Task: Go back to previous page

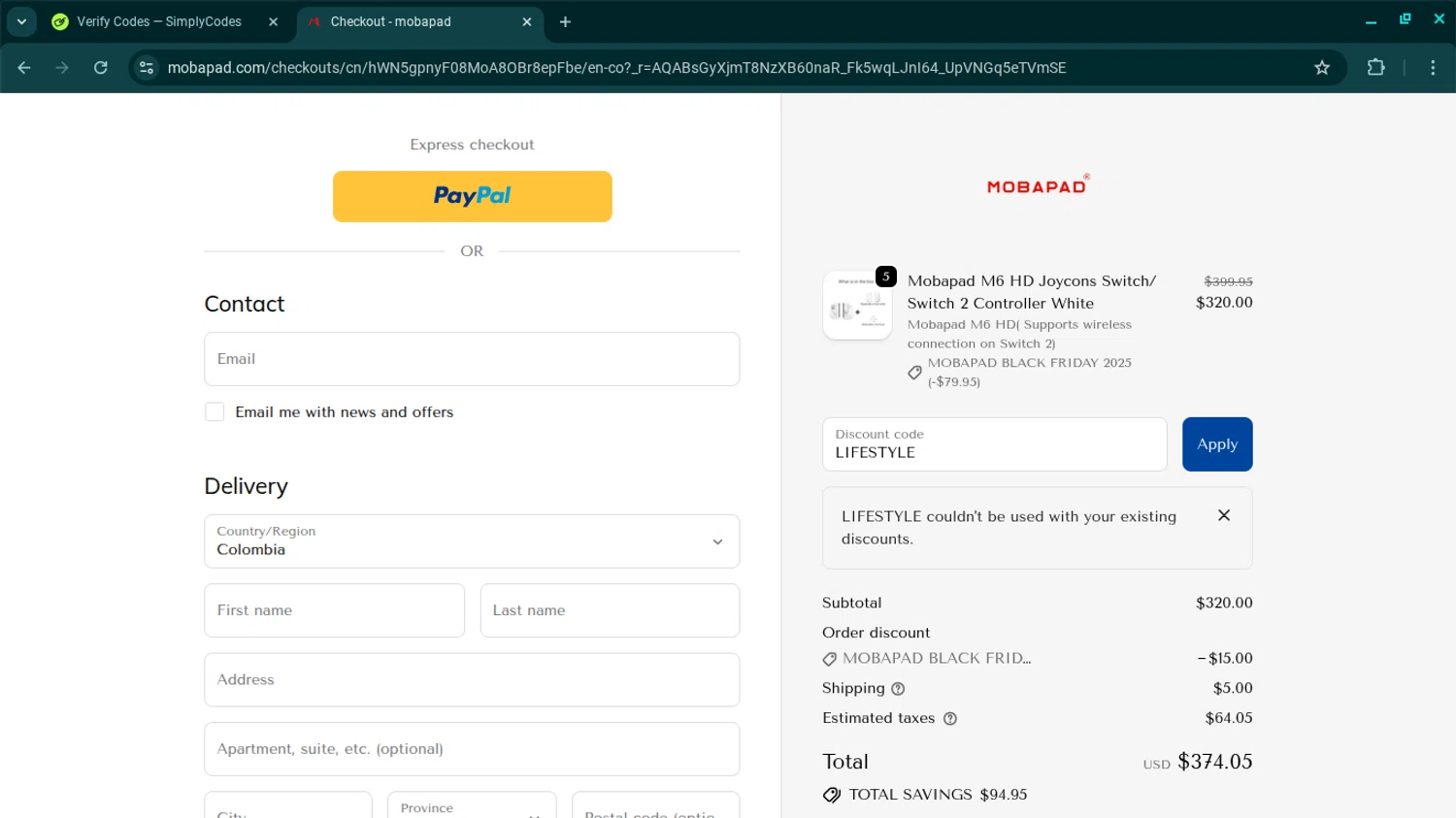Action: click(24, 67)
